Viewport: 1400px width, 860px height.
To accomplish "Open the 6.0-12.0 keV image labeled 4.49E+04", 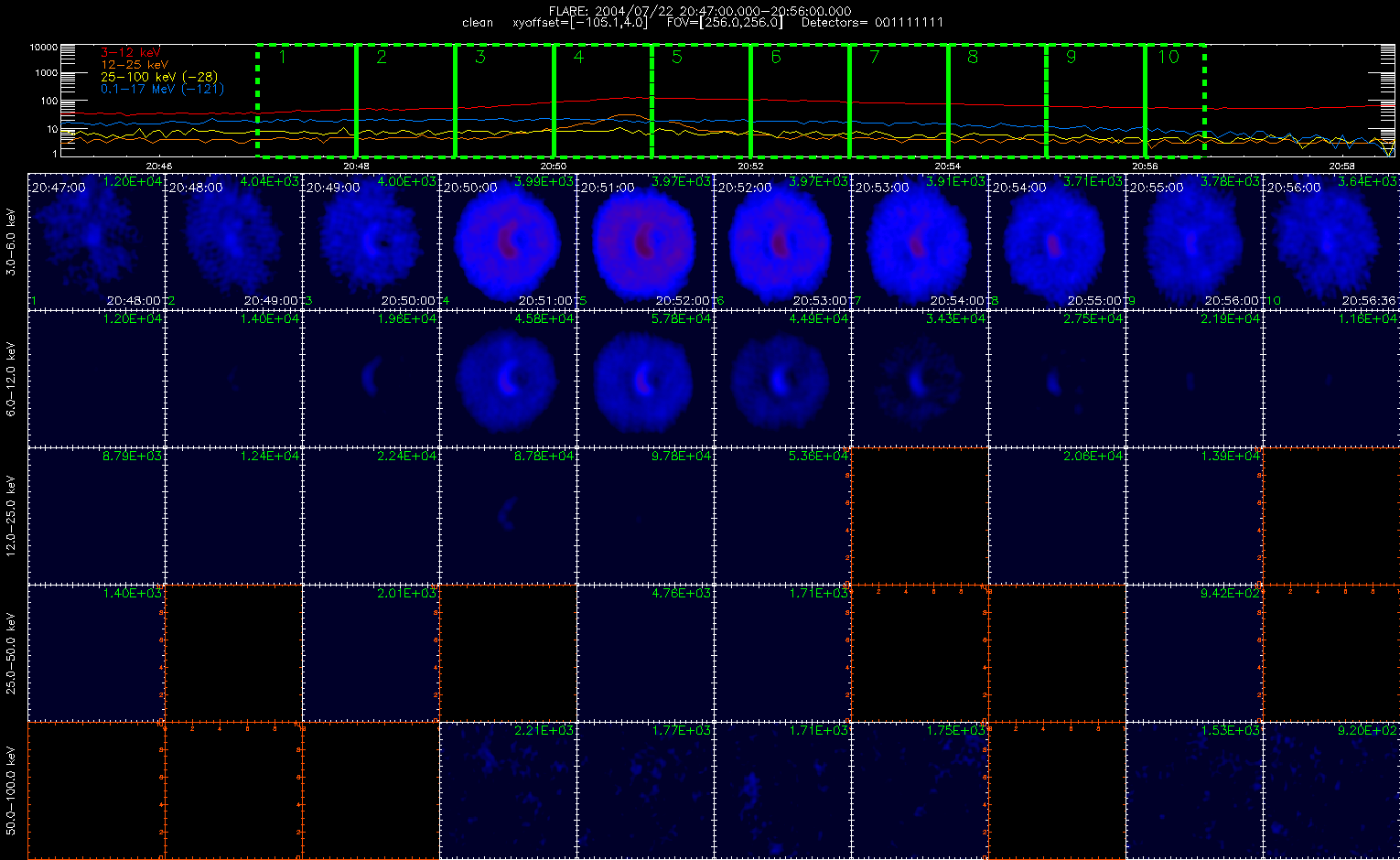I will coord(783,378).
